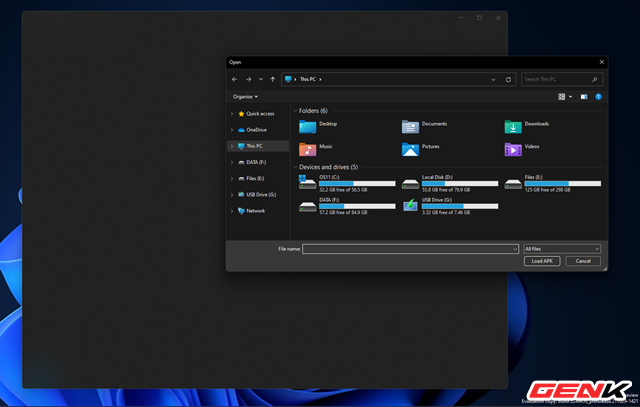Close the Open dialog window
640x407 pixels.
click(602, 62)
